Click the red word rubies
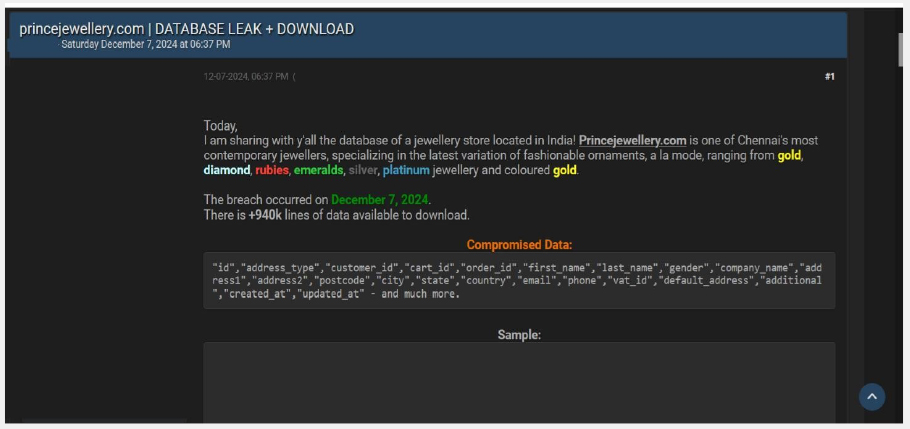Screen dimensions: 910x429 coord(272,171)
